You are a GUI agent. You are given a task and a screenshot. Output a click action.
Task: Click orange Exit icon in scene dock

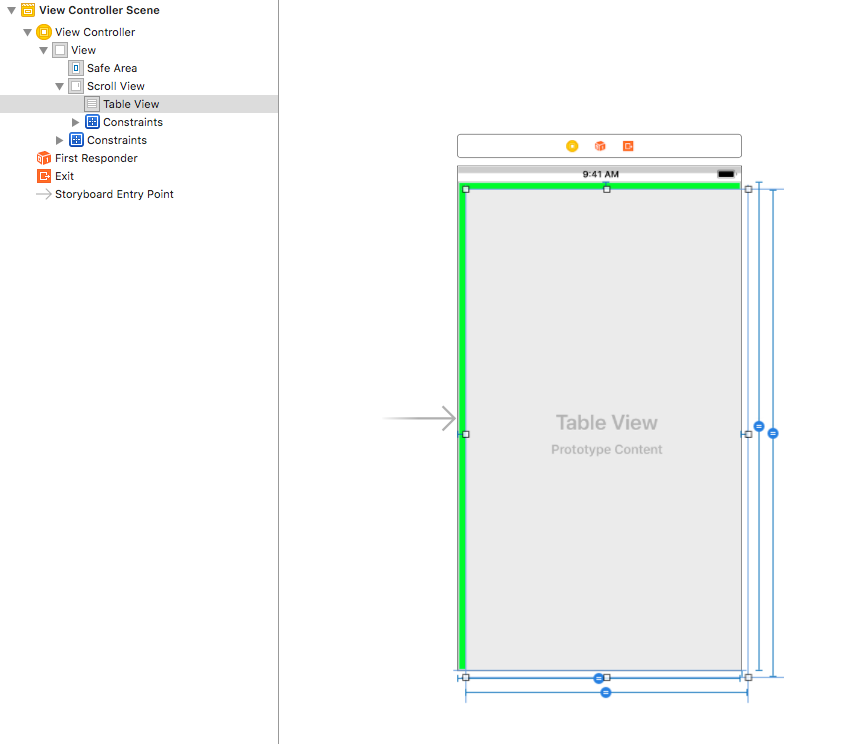tap(628, 146)
